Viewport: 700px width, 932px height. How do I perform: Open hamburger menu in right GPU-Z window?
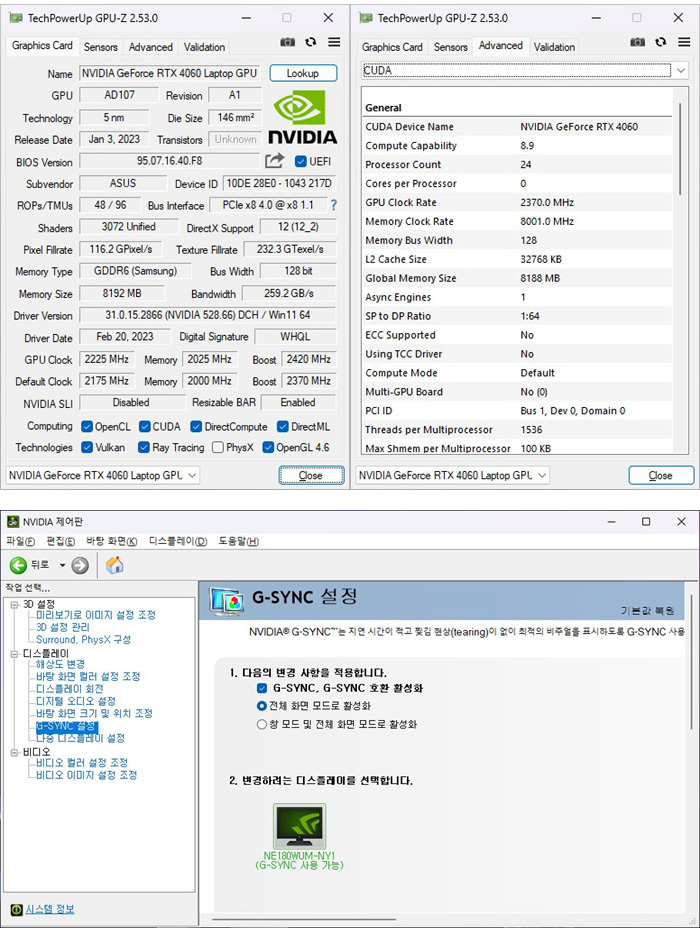(685, 42)
